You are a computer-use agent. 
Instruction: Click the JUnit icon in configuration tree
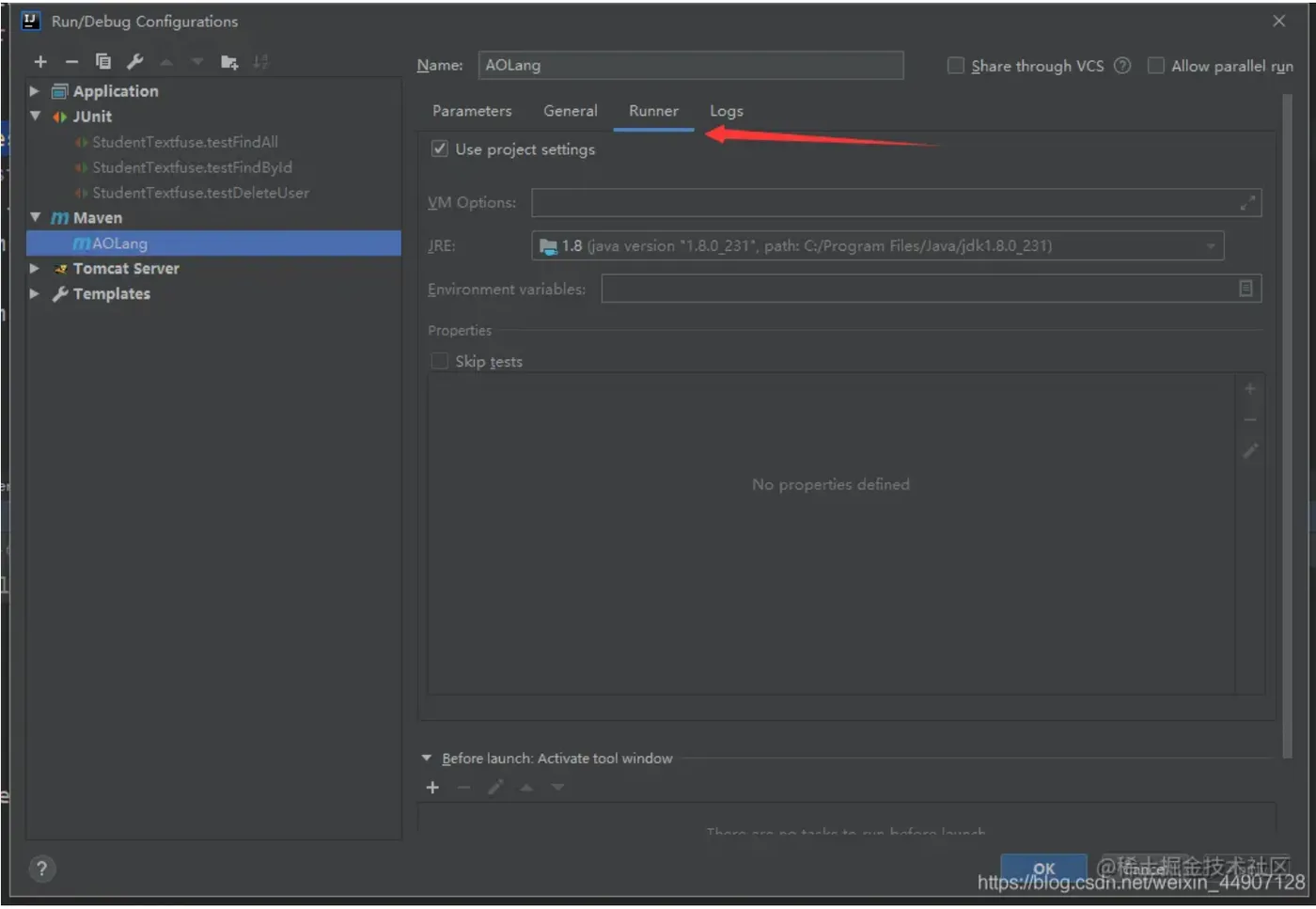click(x=60, y=117)
